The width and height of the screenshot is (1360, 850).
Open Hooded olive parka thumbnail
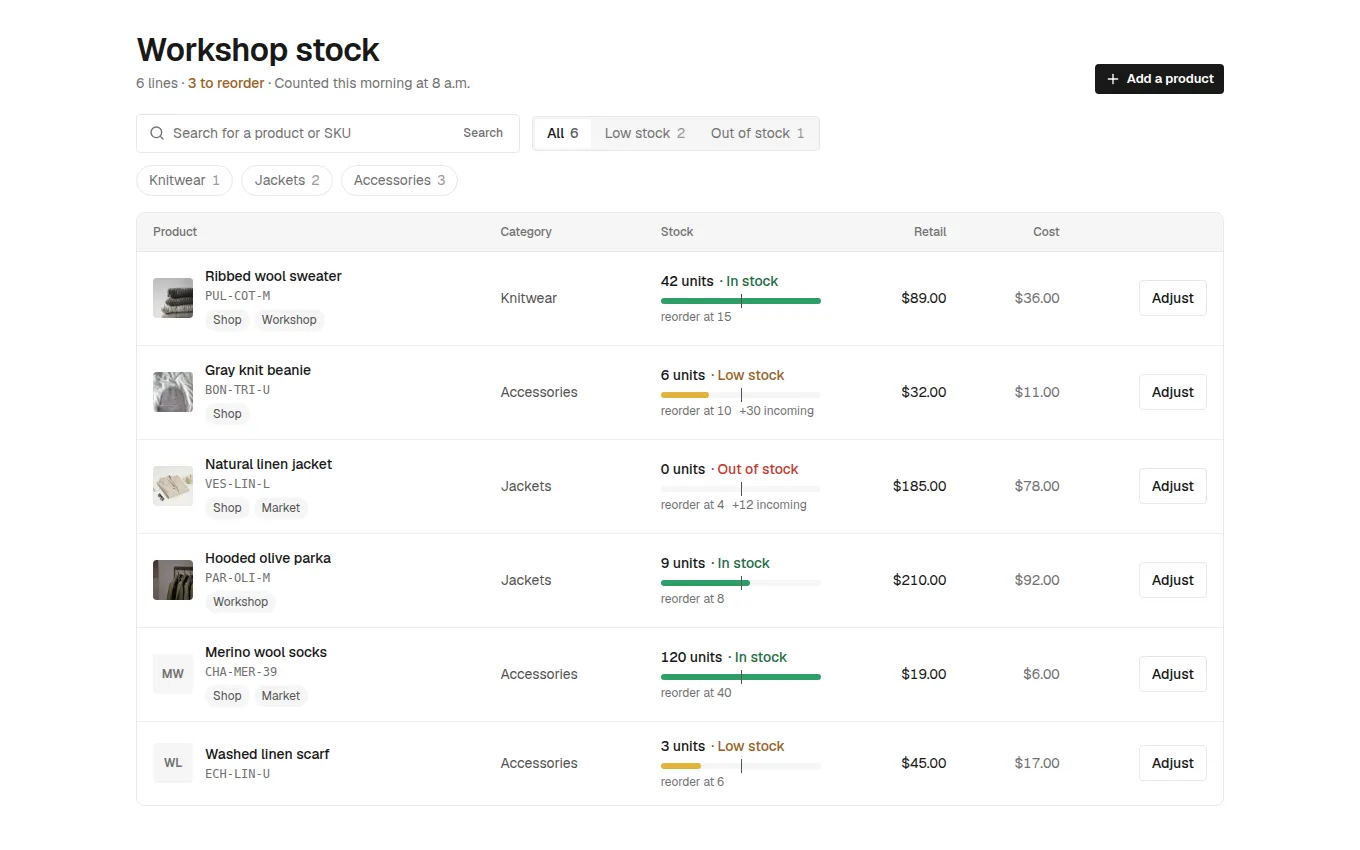point(173,580)
